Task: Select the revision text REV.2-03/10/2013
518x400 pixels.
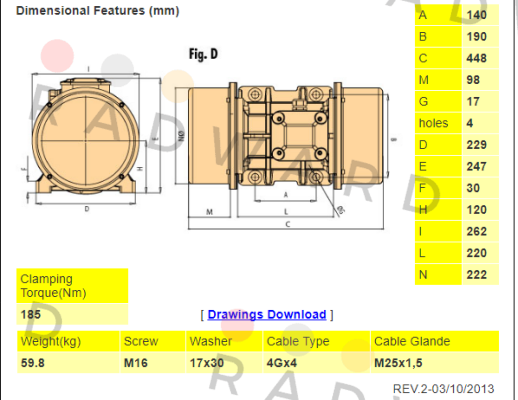Action: [x=443, y=389]
